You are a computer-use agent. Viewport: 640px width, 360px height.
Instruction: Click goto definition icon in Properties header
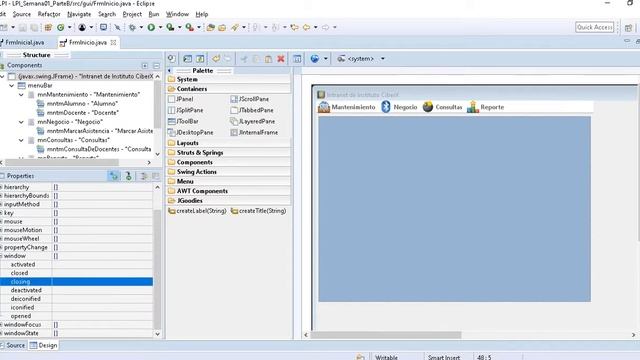point(128,176)
